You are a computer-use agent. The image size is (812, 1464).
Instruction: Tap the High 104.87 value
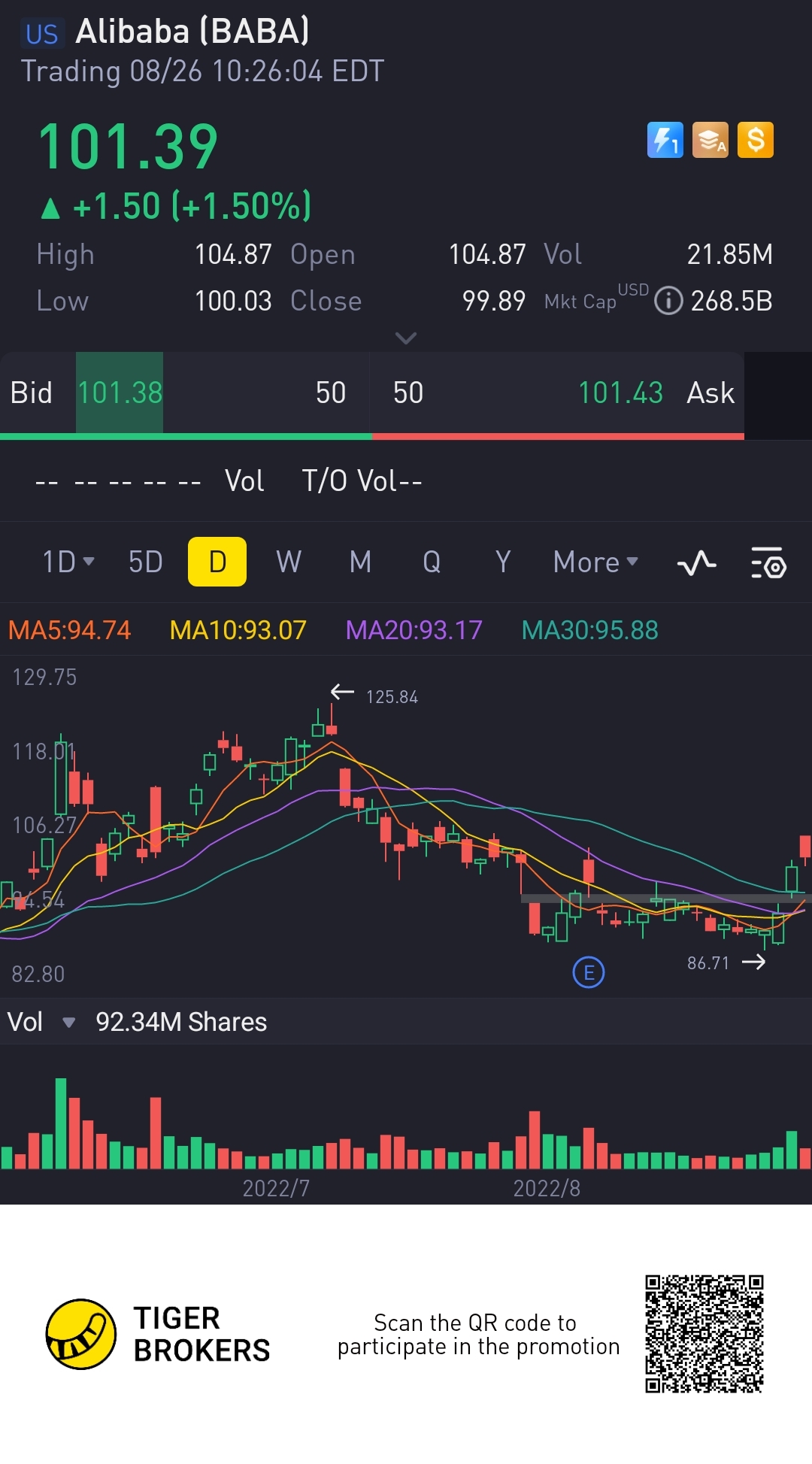(x=233, y=254)
